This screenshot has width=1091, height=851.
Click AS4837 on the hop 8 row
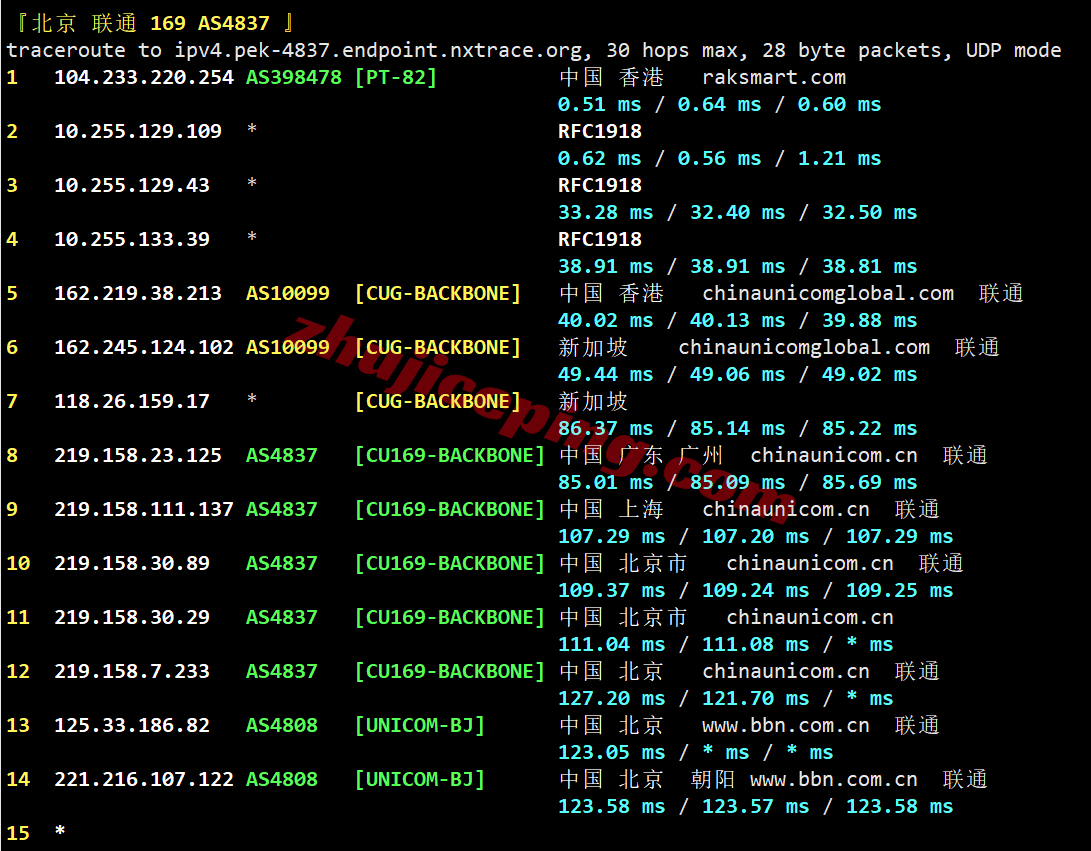[281, 456]
